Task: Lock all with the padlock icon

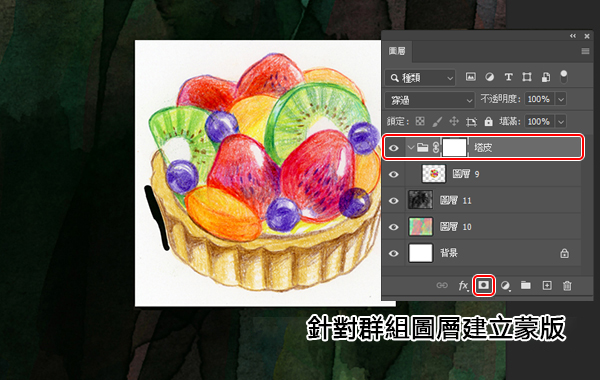Action: (x=488, y=122)
